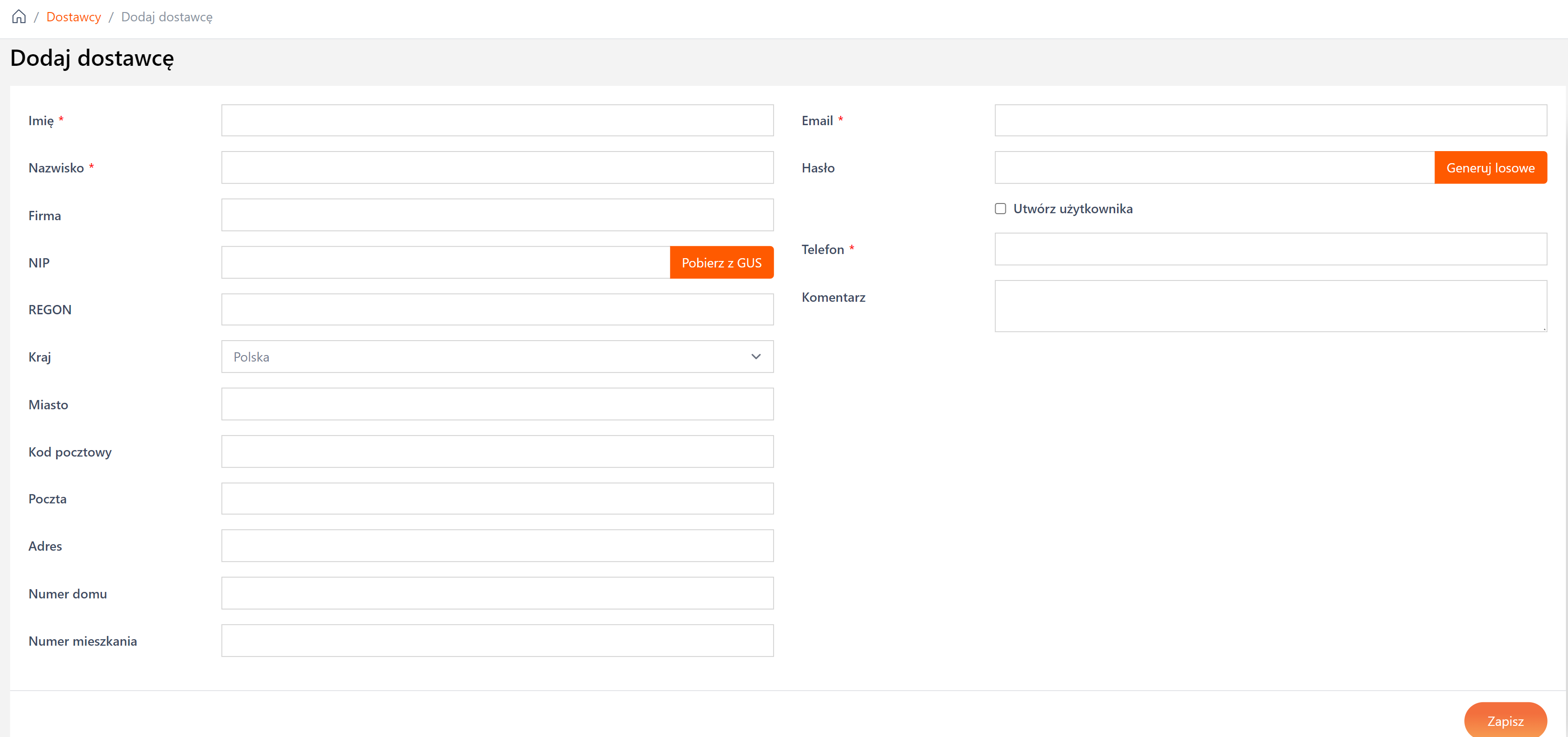Click the REGON input field
This screenshot has width=1568, height=737.
(497, 310)
